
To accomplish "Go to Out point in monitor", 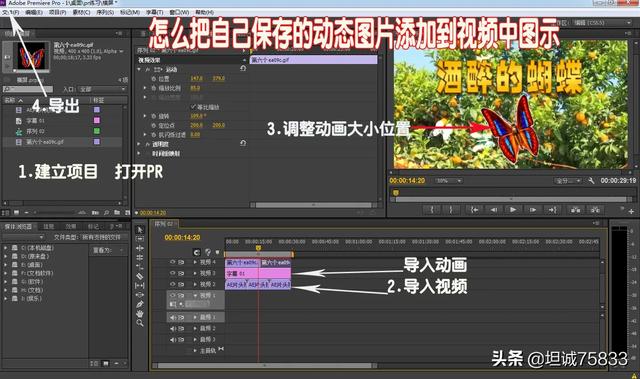I will click(x=552, y=210).
